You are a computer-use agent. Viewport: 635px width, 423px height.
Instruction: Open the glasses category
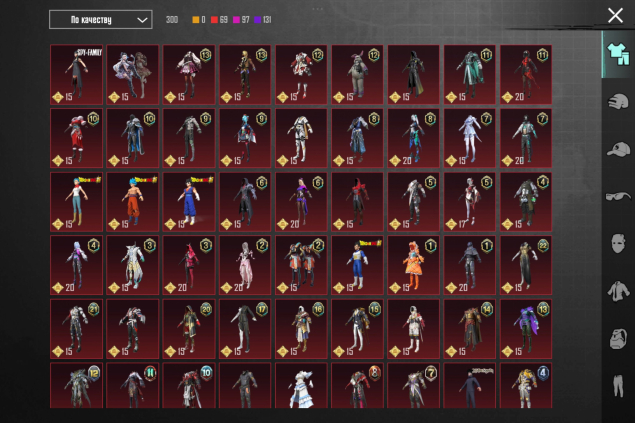tap(618, 197)
